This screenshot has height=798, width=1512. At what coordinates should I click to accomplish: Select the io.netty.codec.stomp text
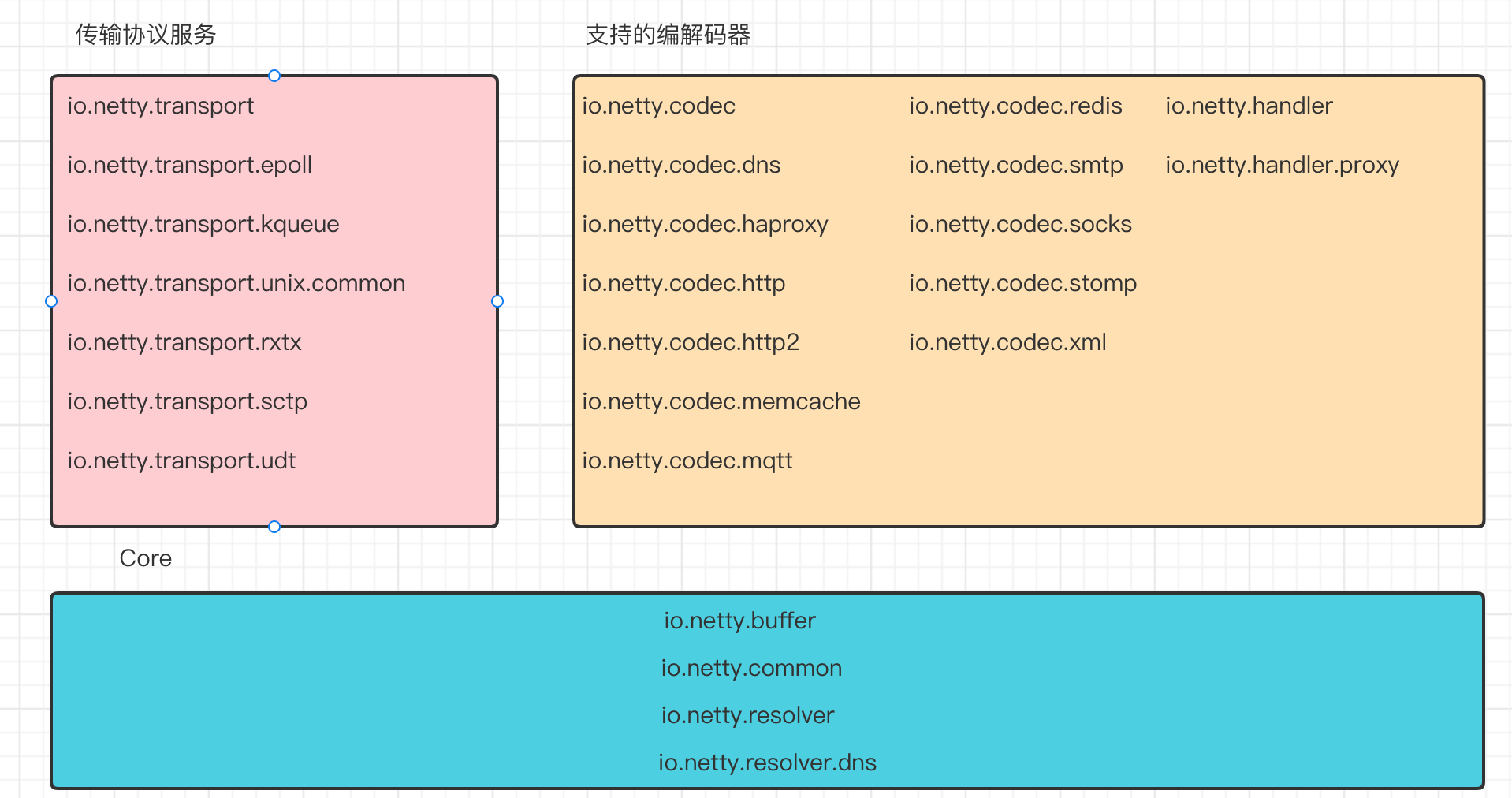[x=1022, y=283]
